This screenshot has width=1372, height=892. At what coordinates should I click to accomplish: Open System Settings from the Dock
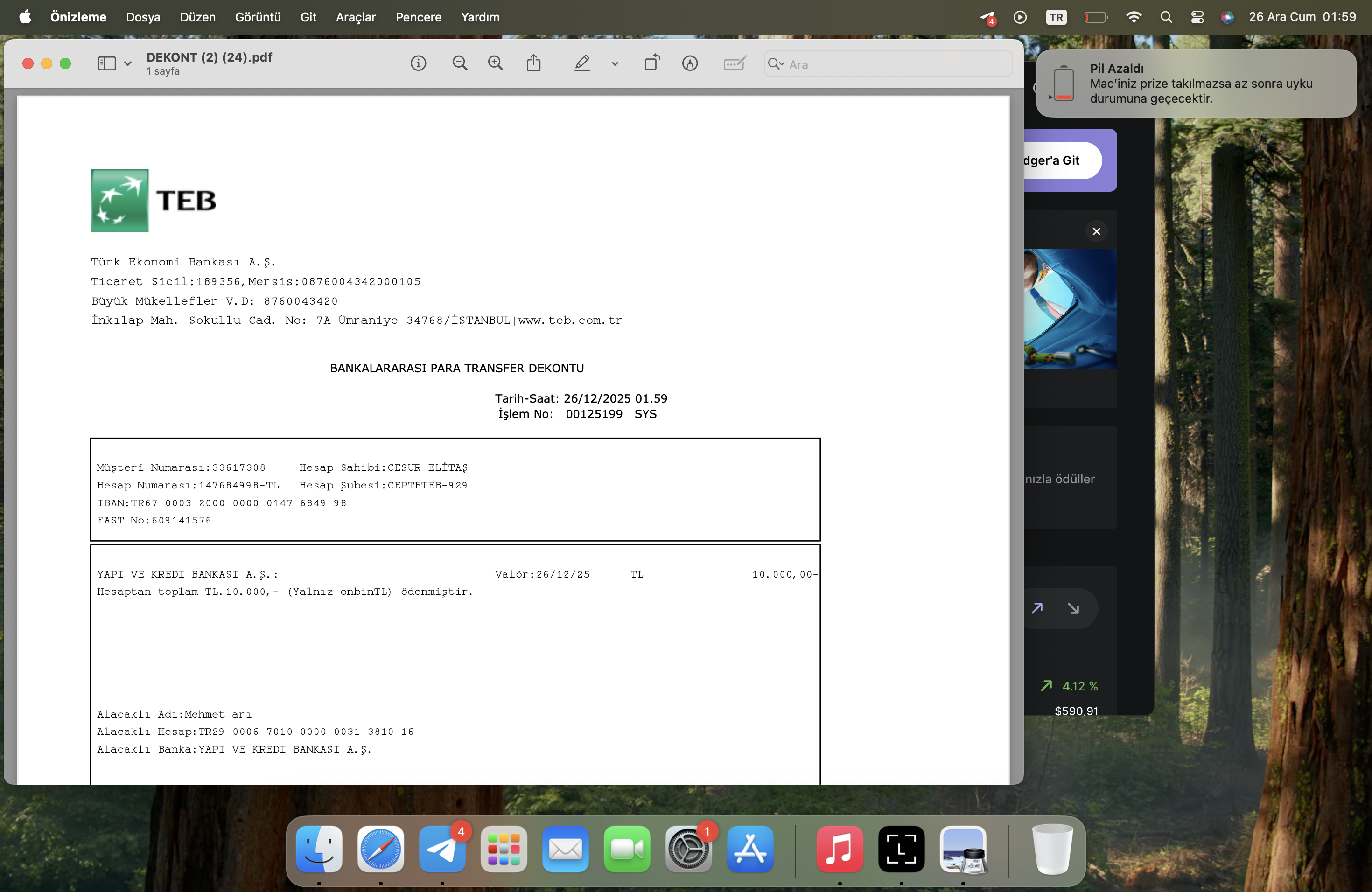click(688, 850)
